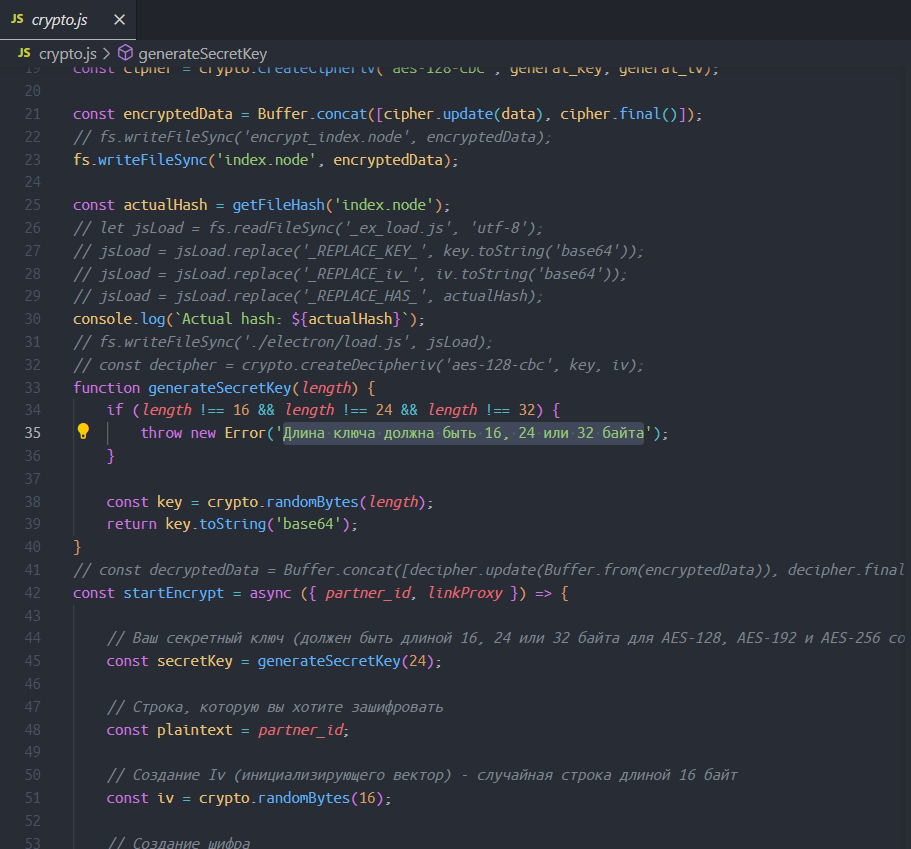Click the key variable declaration on line 38

click(x=169, y=501)
